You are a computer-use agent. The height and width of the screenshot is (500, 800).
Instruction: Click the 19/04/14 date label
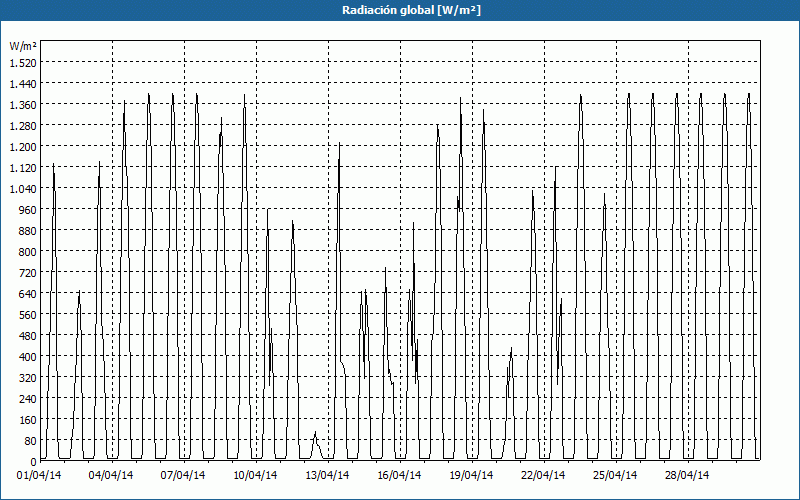[x=471, y=476]
